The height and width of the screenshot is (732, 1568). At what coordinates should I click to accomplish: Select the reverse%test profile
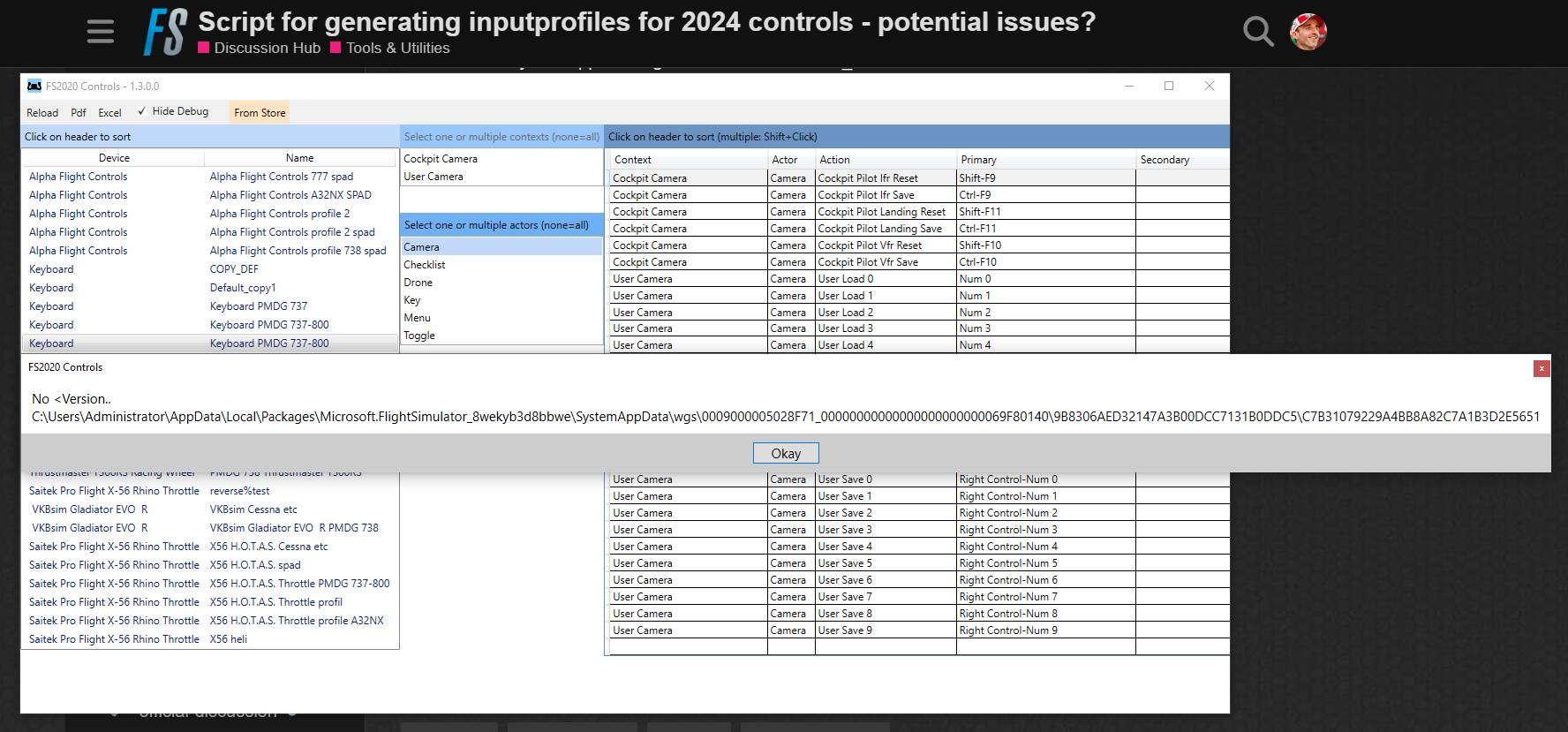click(240, 491)
